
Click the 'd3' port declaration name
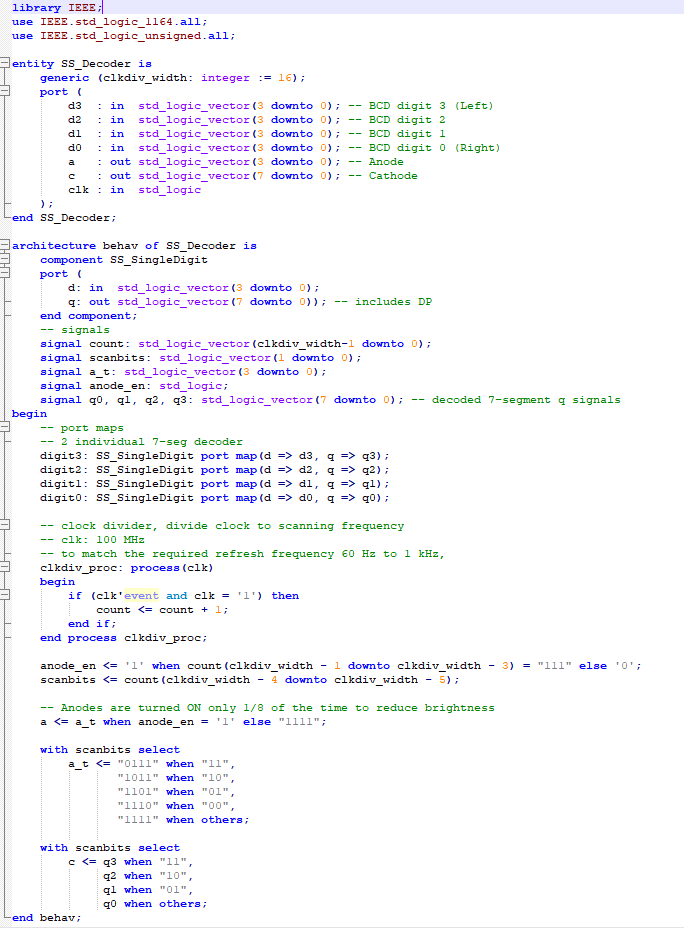tap(75, 105)
